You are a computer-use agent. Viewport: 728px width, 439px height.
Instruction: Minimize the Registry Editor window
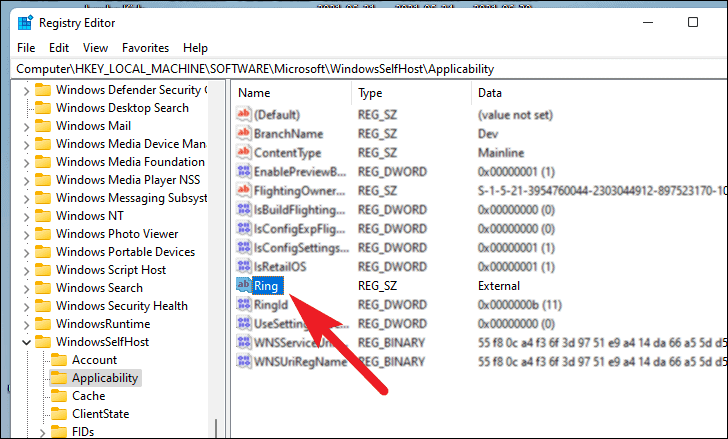click(648, 22)
